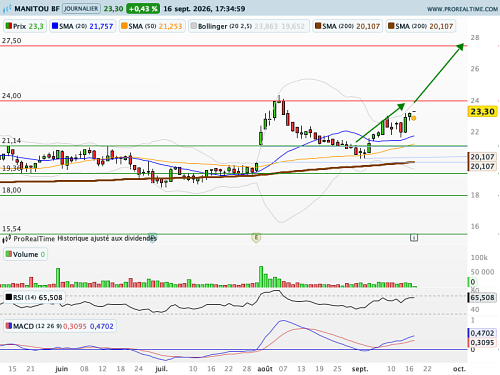
Task: Toggle the Bollinger (20 2,5) legend
Action: 249,26
